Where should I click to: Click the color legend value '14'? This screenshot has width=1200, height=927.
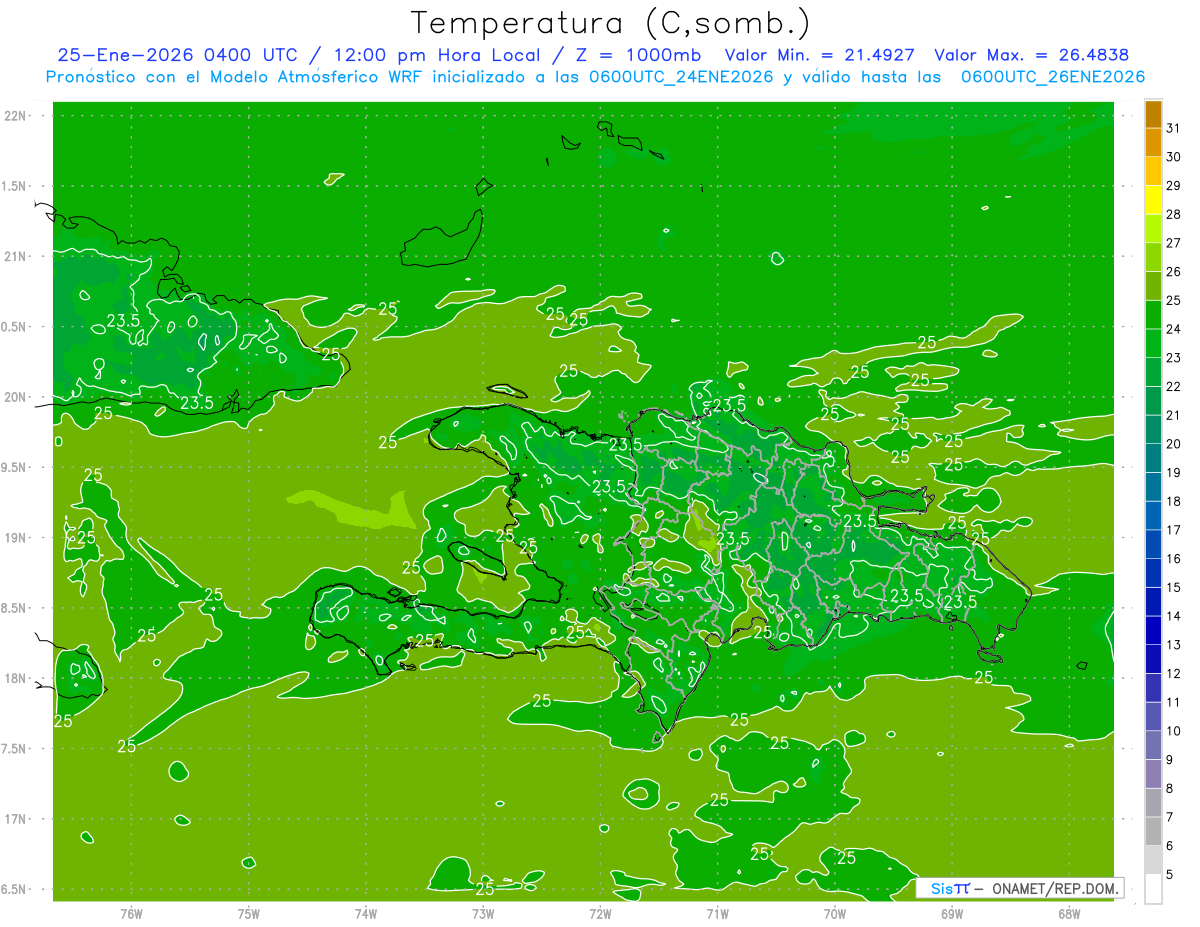(x=1174, y=616)
